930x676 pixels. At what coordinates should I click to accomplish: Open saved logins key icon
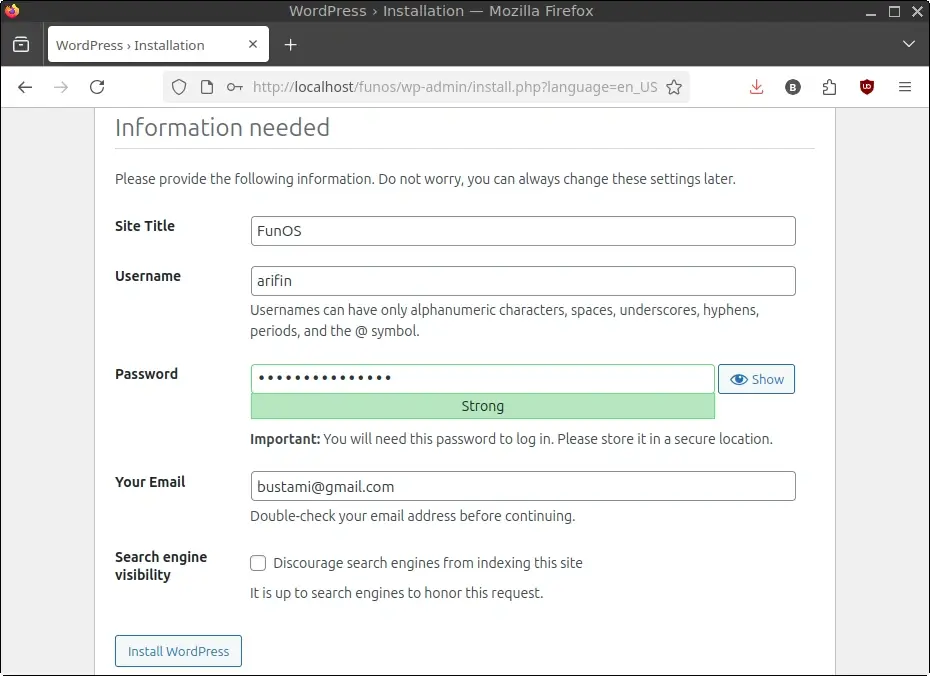[x=235, y=87]
